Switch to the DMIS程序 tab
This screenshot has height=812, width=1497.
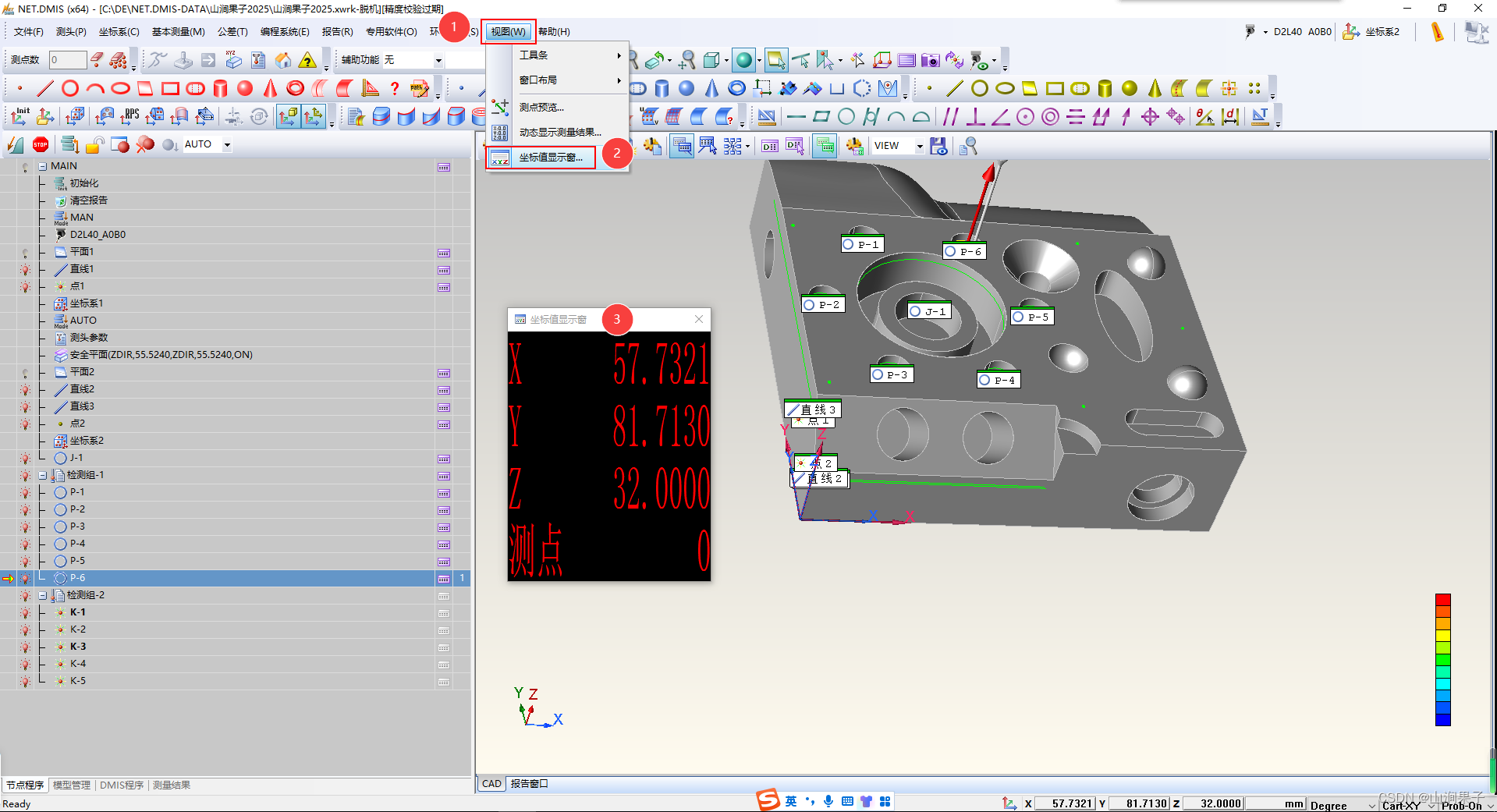tap(122, 785)
